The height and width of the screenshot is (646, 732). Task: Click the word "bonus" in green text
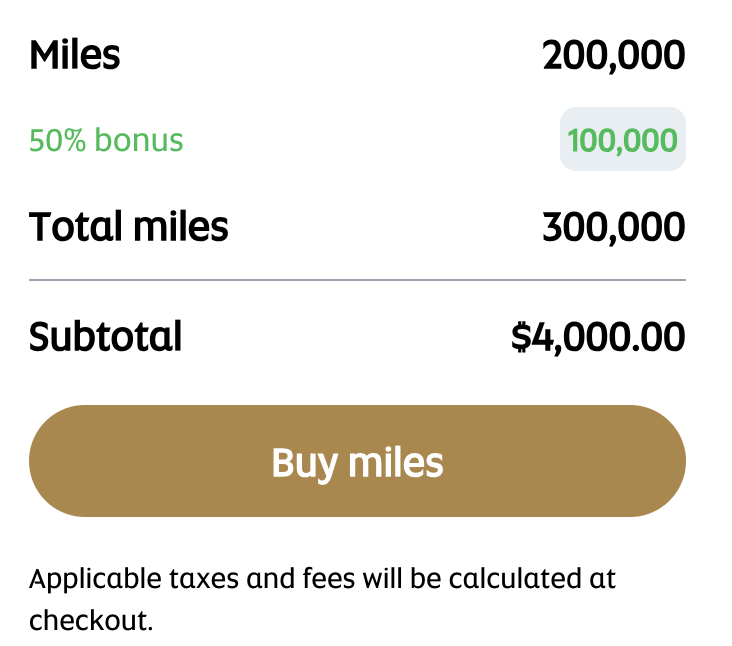(x=139, y=140)
